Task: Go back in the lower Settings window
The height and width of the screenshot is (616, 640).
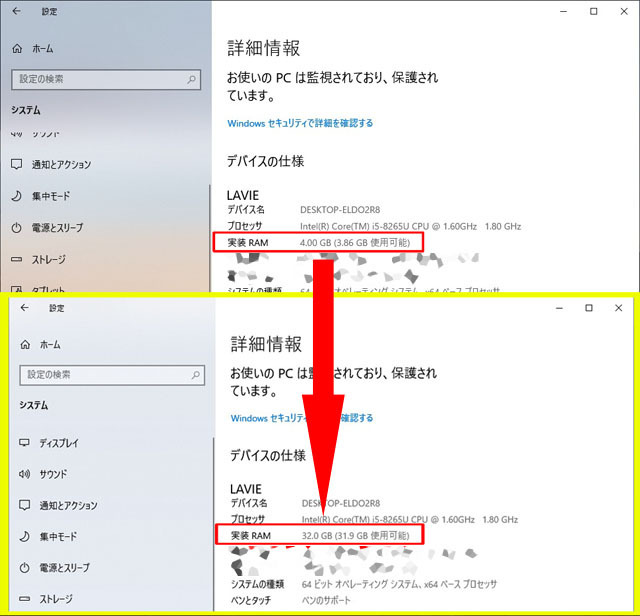Action: tap(24, 308)
